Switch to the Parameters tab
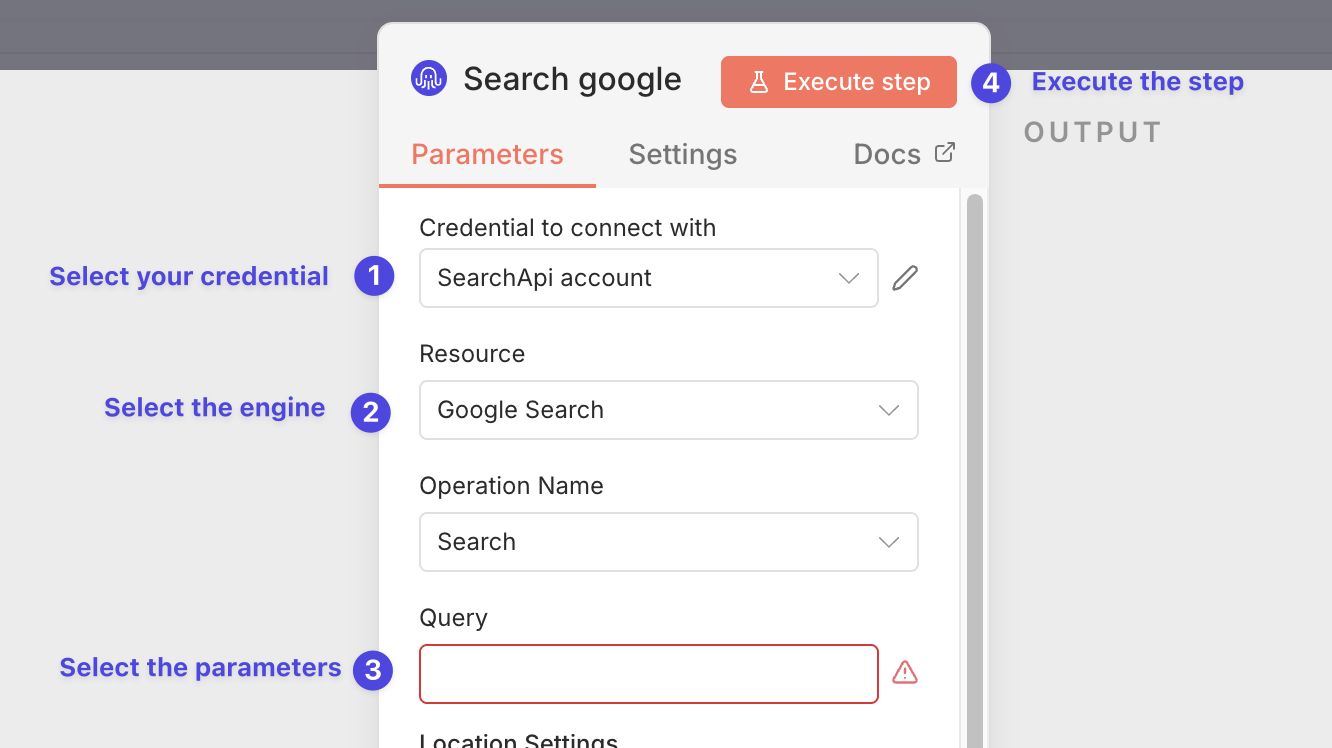1332x748 pixels. click(488, 154)
